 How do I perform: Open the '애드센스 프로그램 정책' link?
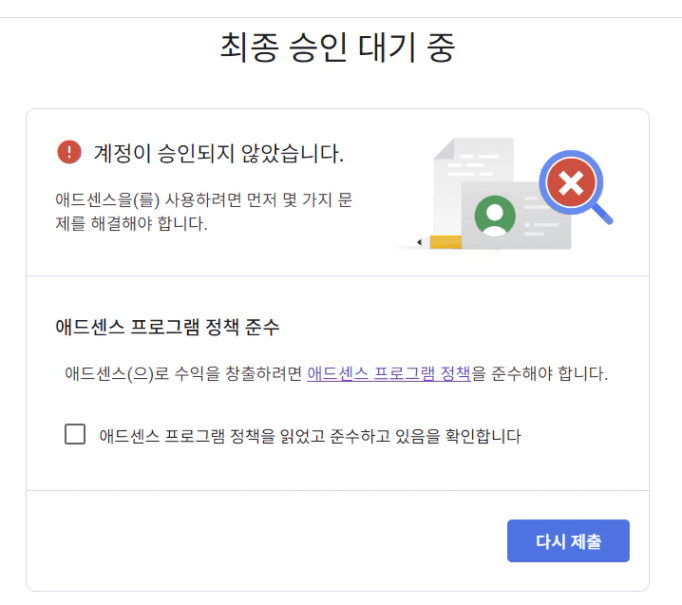point(389,375)
